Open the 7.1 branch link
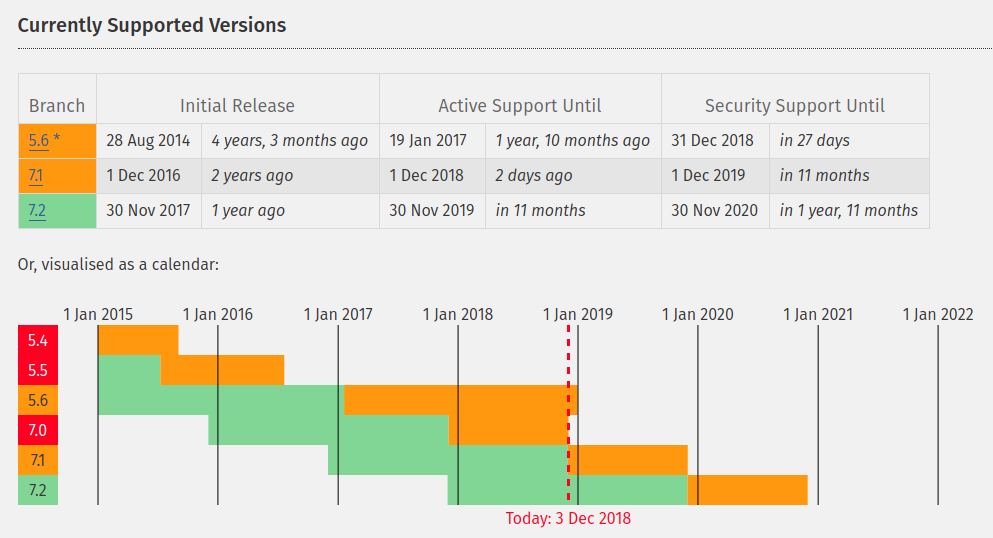 click(x=36, y=175)
